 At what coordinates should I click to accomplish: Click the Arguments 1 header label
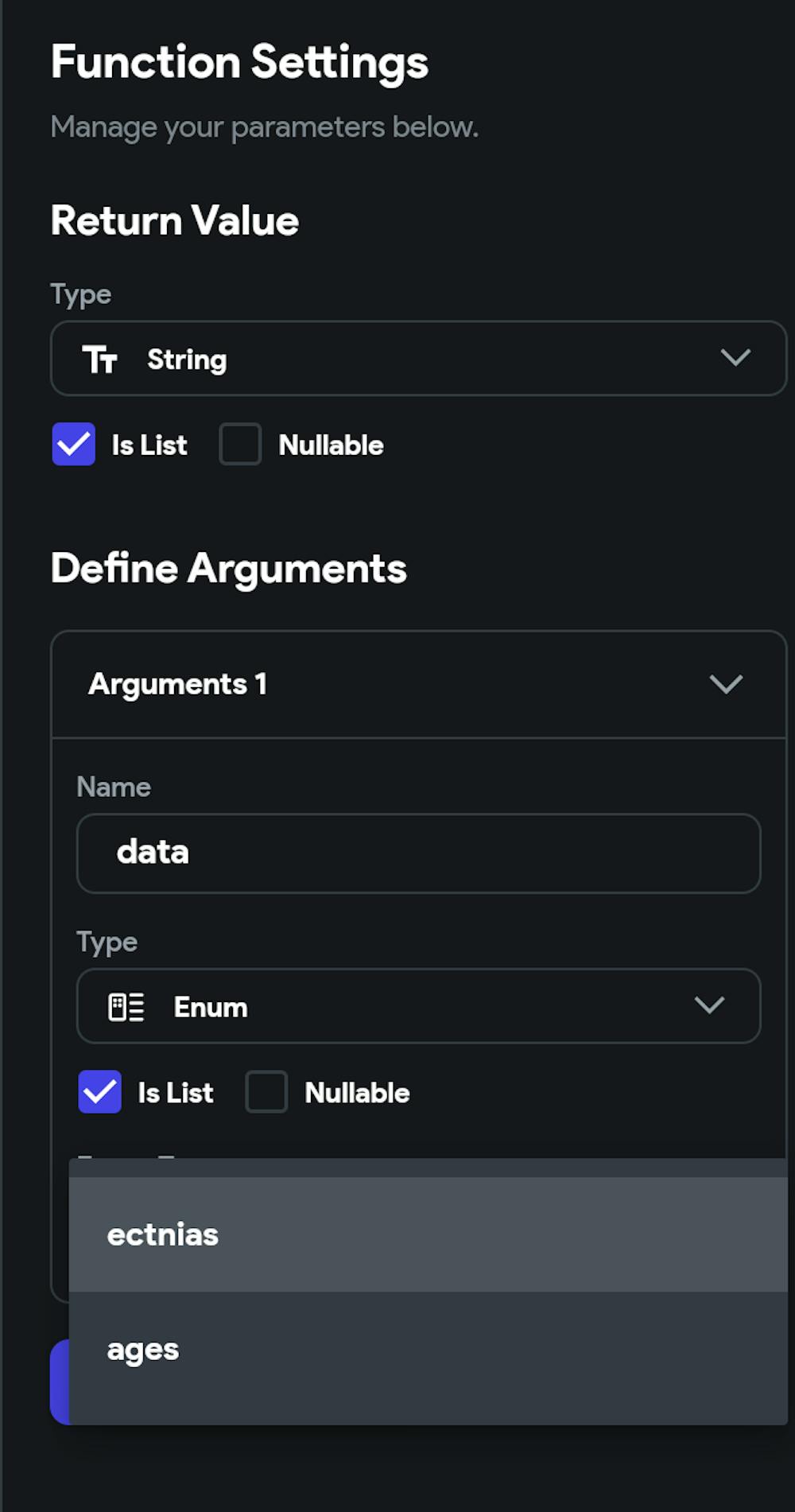178,684
